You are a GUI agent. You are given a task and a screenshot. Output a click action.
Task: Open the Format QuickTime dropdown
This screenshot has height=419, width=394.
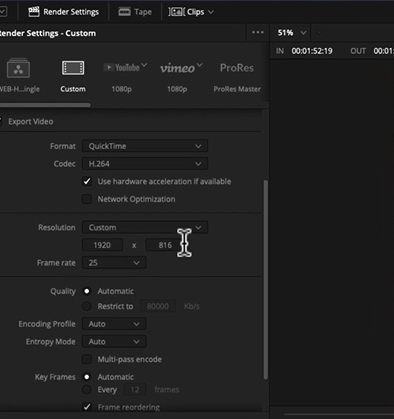click(x=145, y=146)
